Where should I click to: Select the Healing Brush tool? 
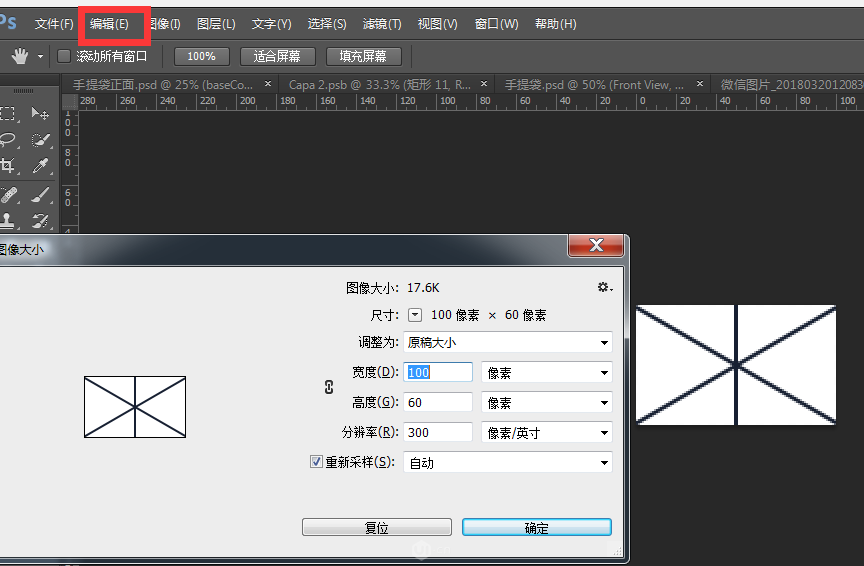pyautogui.click(x=8, y=195)
